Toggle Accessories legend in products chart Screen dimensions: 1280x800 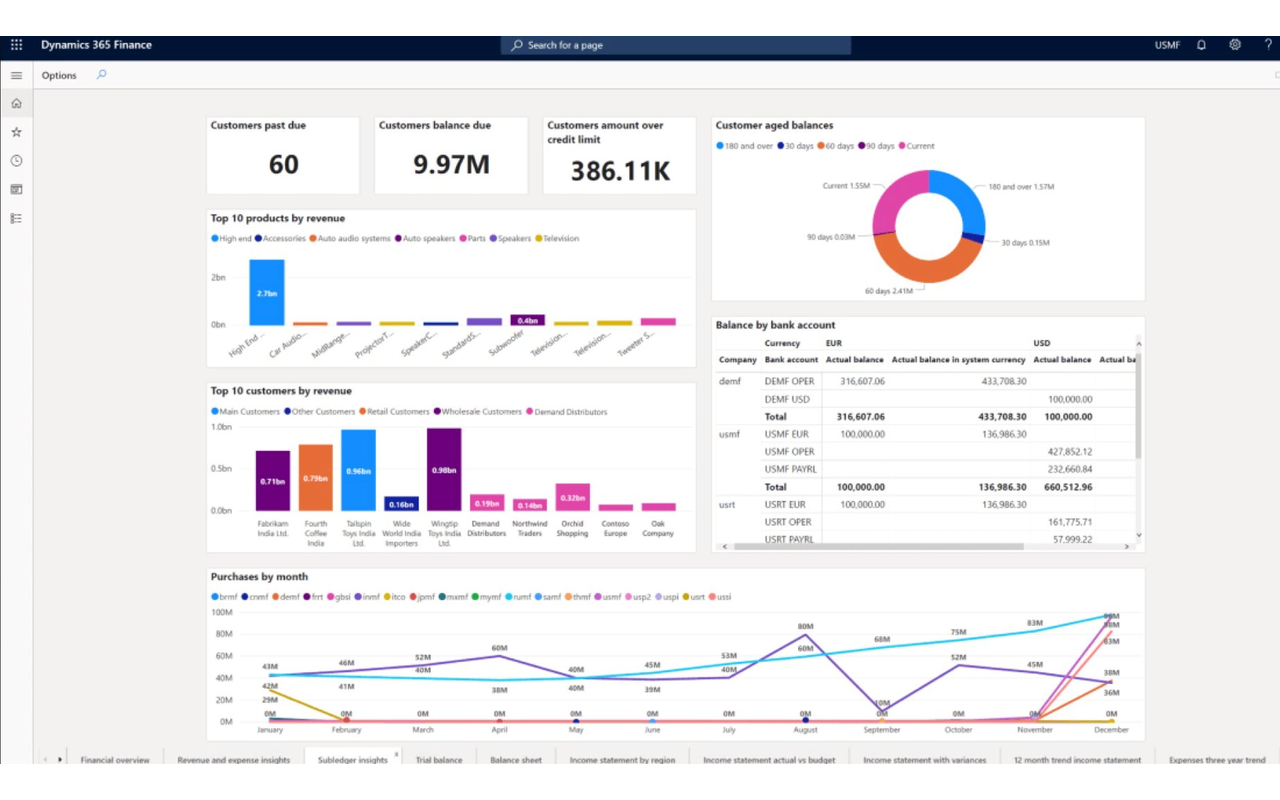[x=280, y=238]
